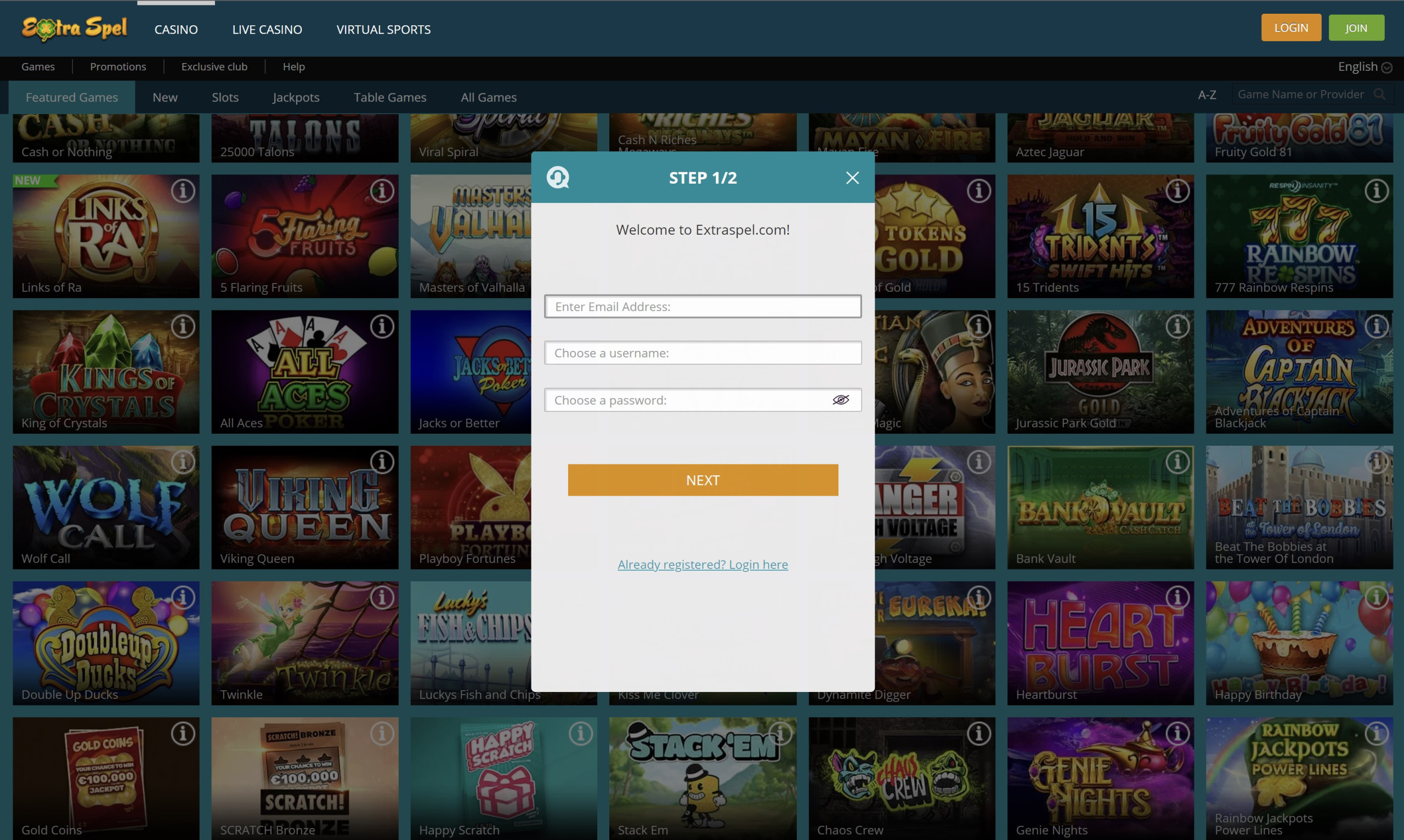Click info icon on Gold Coins
1404x840 pixels.
pos(183,734)
